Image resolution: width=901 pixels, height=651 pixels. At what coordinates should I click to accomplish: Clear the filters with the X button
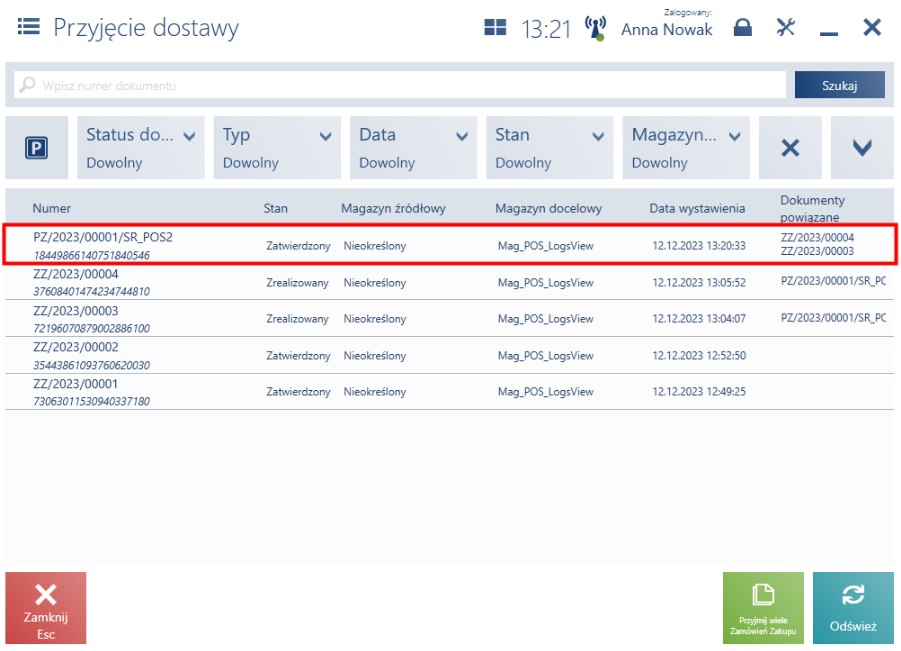tap(790, 148)
